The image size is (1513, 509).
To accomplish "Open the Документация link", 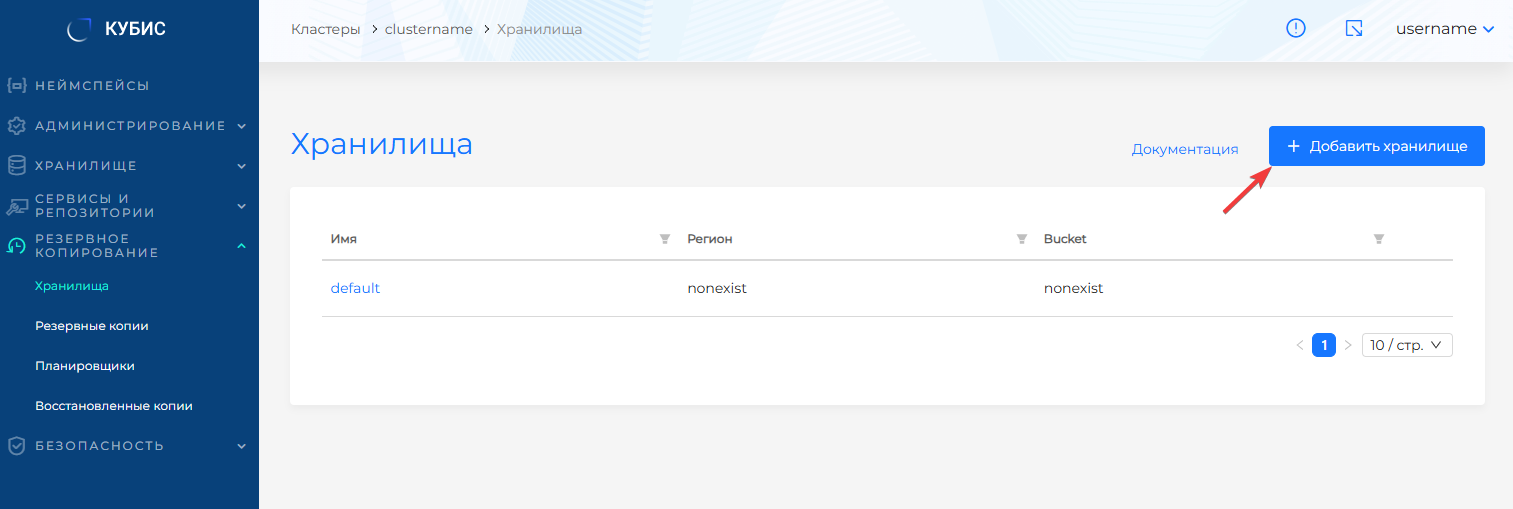I will pos(1184,149).
